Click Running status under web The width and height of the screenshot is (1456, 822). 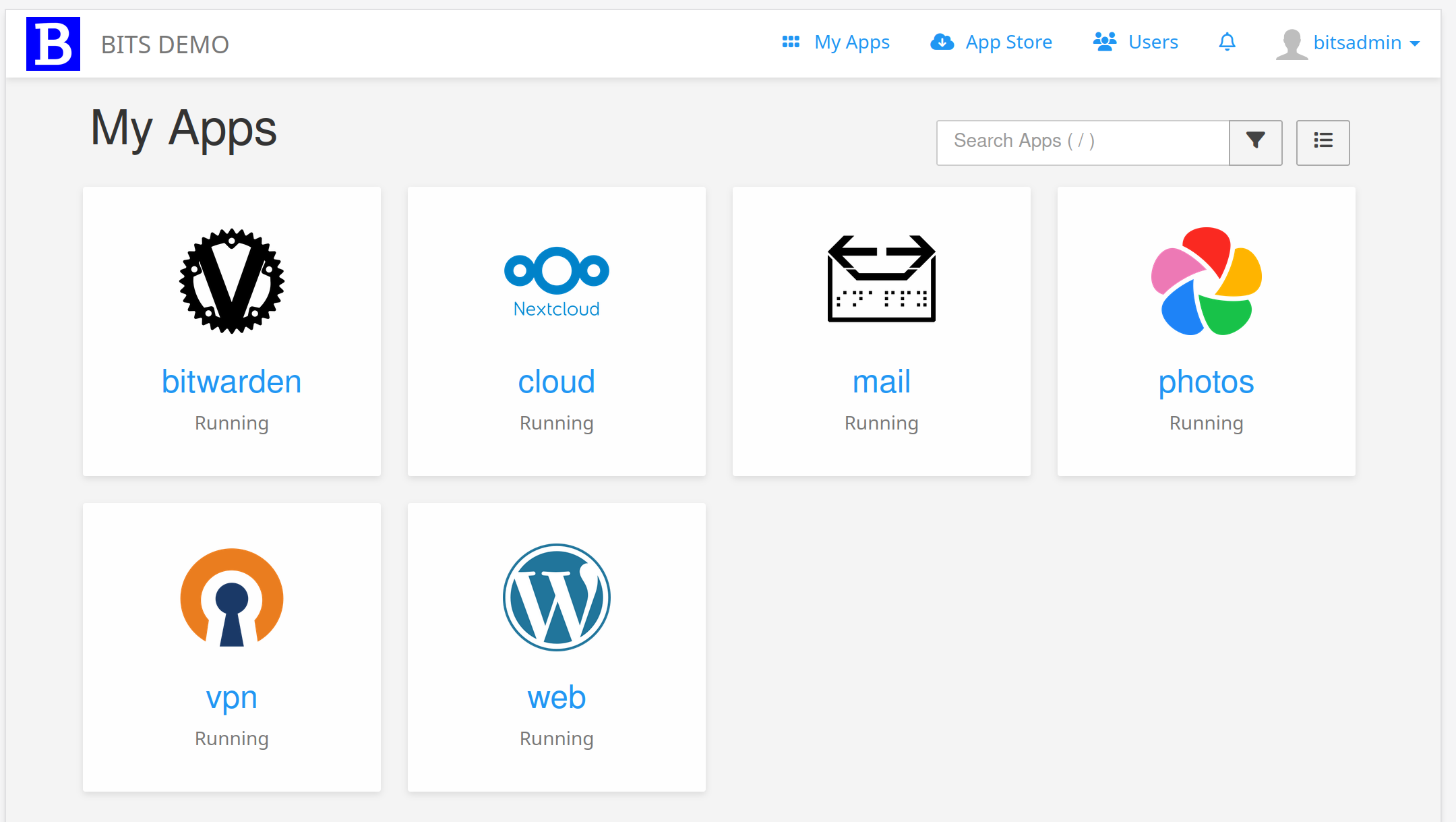pyautogui.click(x=557, y=739)
